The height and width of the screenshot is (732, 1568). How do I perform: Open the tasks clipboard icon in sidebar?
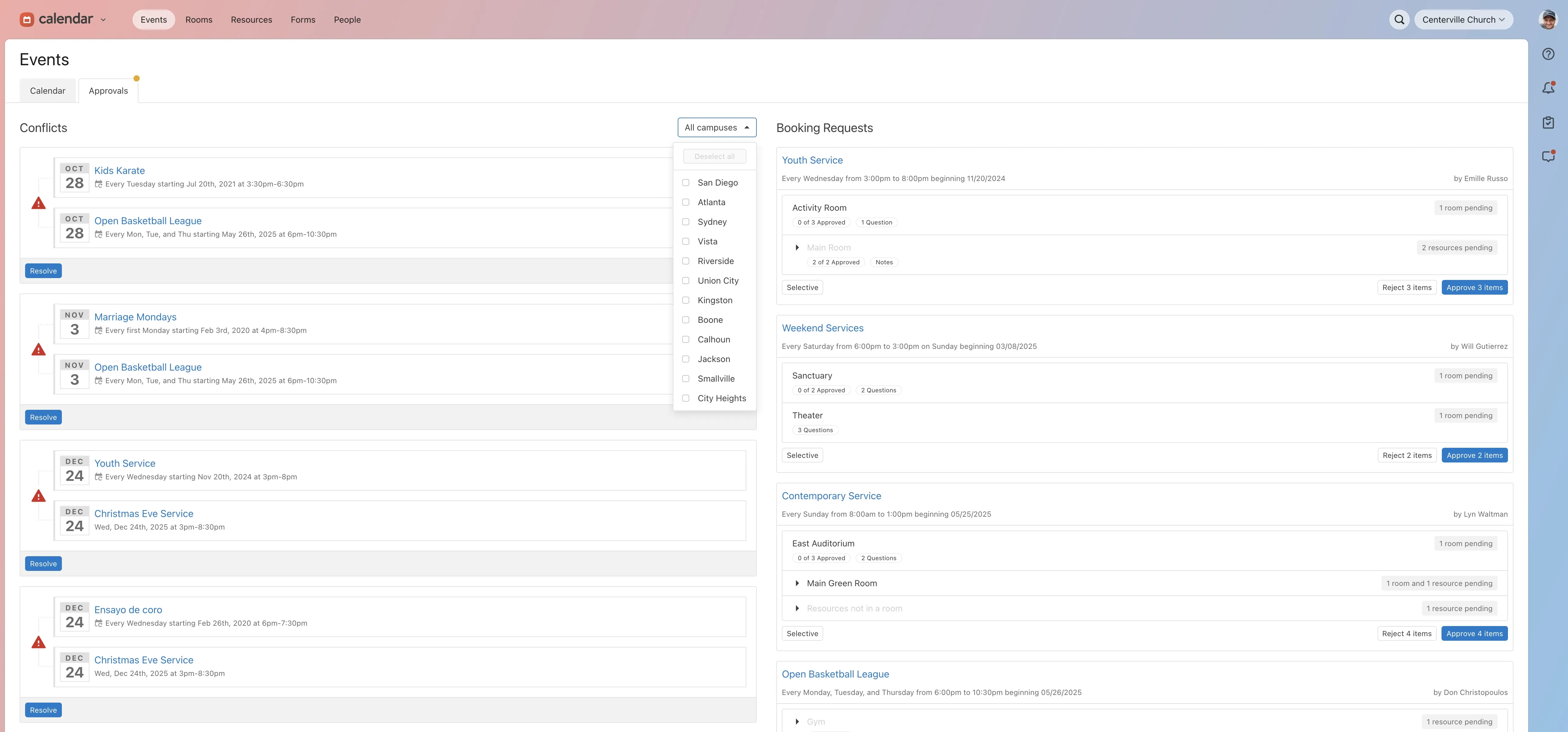(x=1548, y=123)
